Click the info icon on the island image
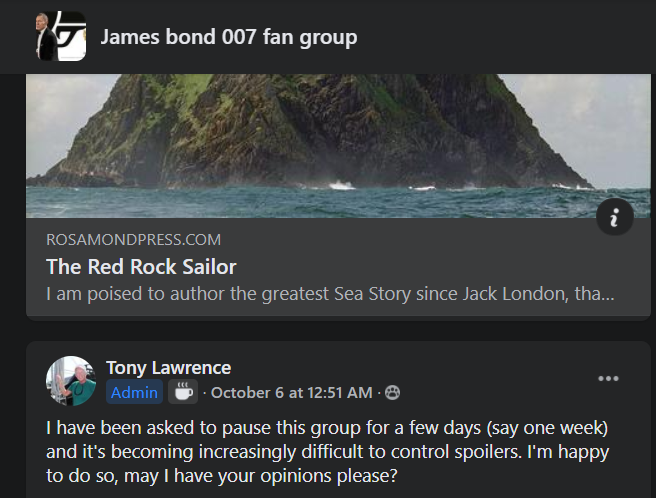 [614, 216]
